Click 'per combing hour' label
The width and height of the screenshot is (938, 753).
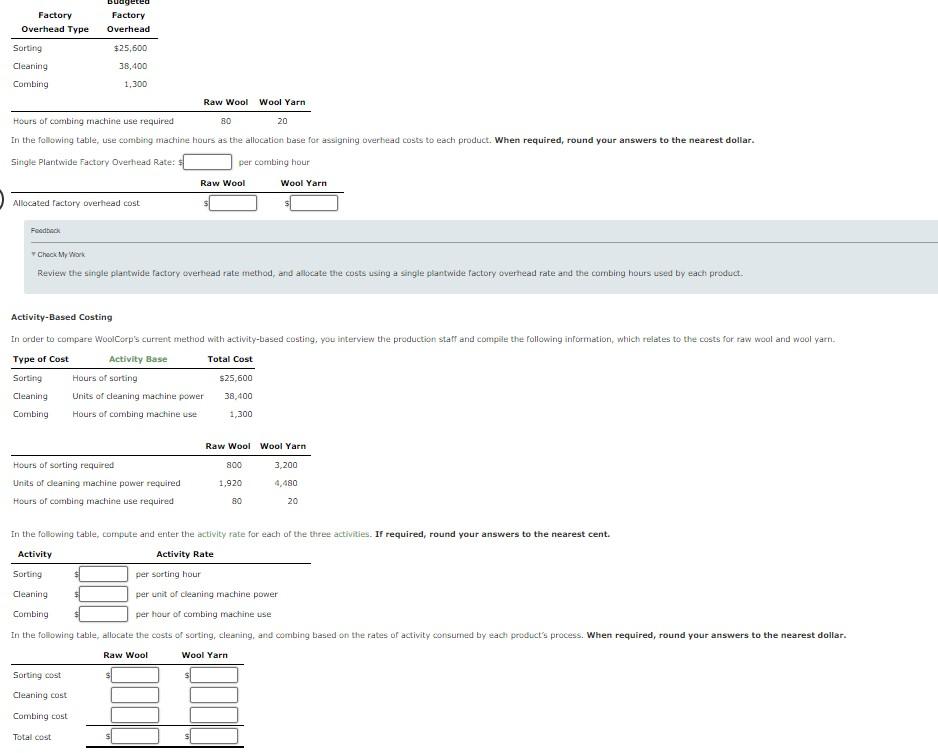(x=274, y=163)
